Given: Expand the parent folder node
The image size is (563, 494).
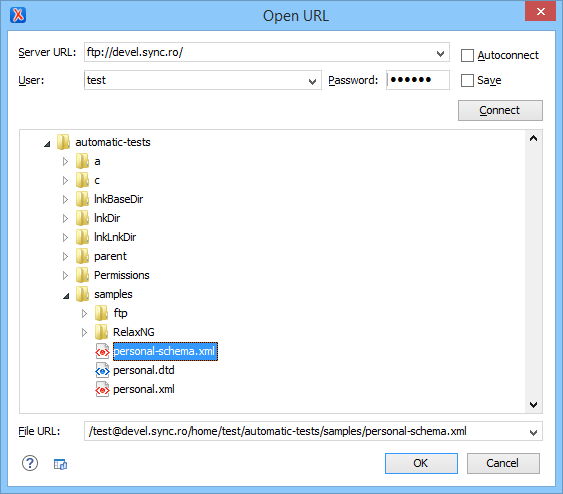Looking at the screenshot, I should click(65, 256).
